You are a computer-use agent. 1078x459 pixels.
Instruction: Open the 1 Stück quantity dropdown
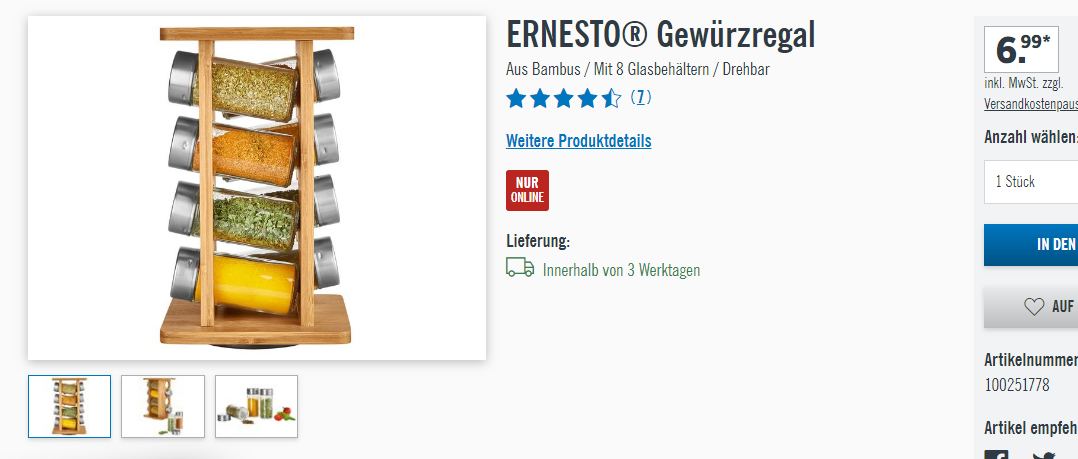pyautogui.click(x=1031, y=182)
